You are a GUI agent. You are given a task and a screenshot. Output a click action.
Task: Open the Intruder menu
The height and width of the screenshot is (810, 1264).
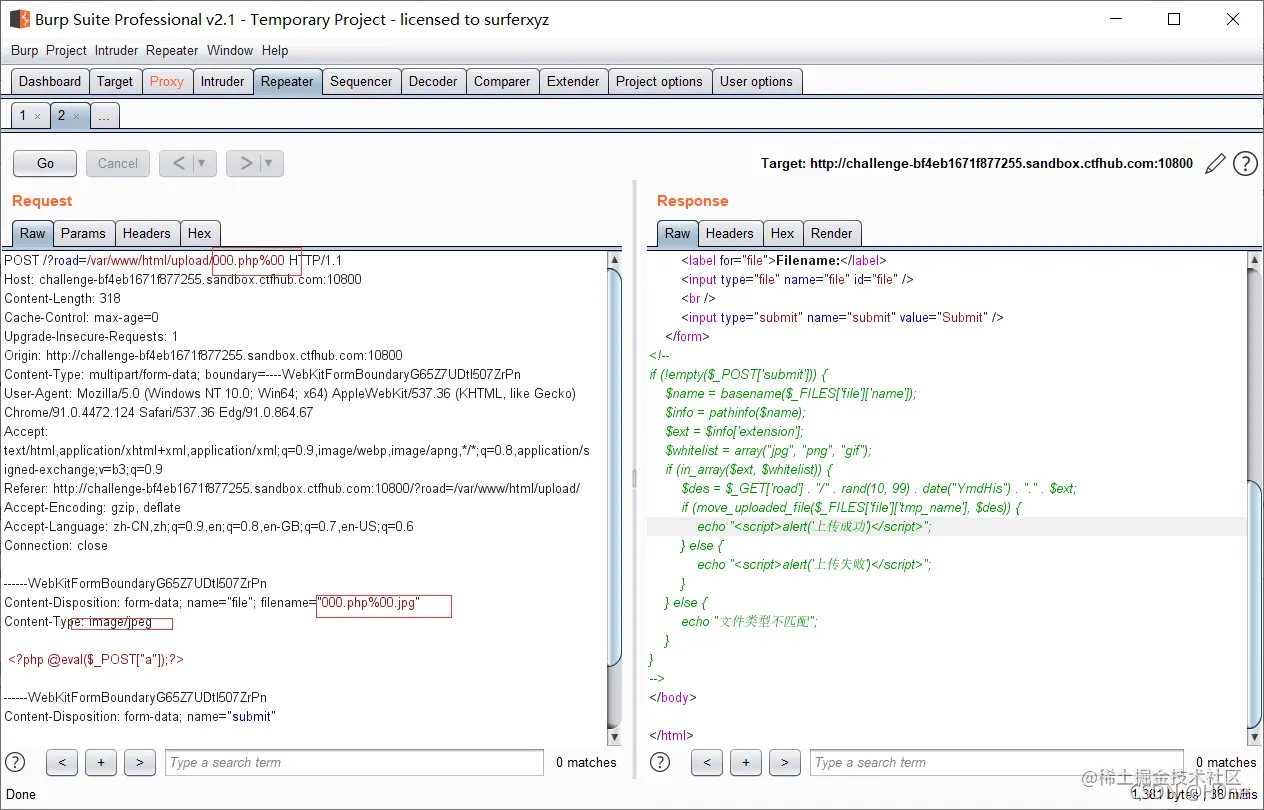pyautogui.click(x=116, y=50)
